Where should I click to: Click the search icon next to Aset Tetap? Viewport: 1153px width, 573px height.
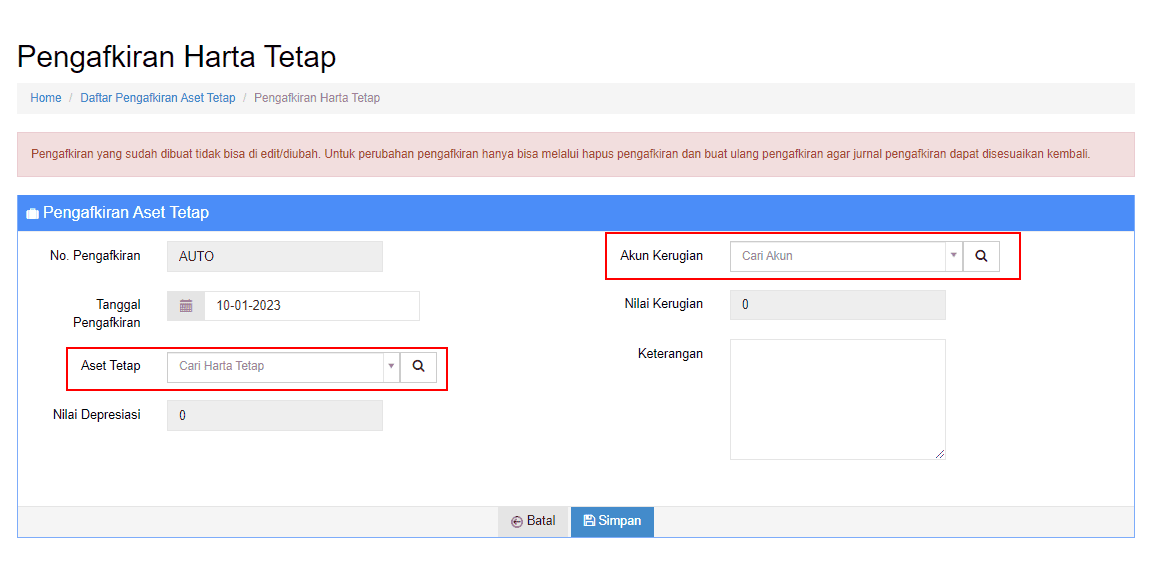418,366
